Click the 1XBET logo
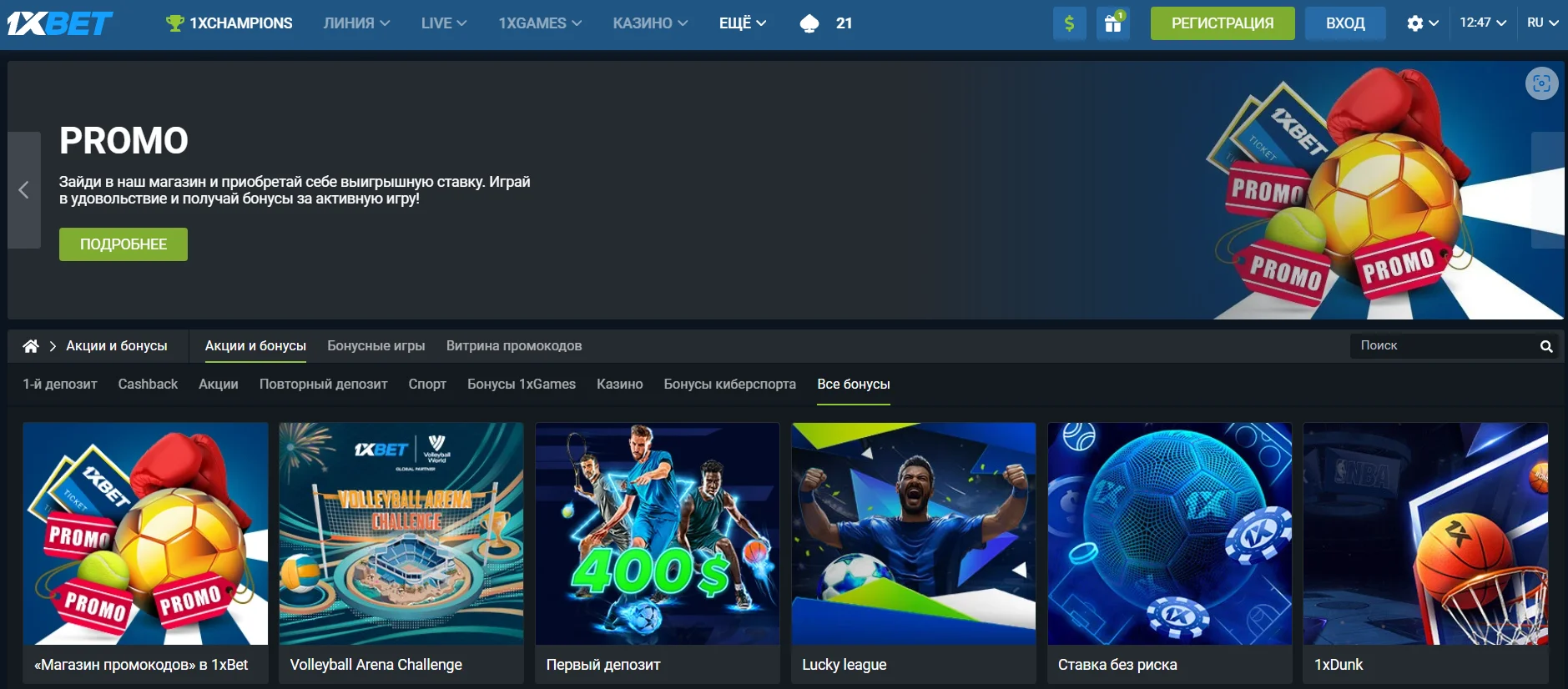 (60, 23)
